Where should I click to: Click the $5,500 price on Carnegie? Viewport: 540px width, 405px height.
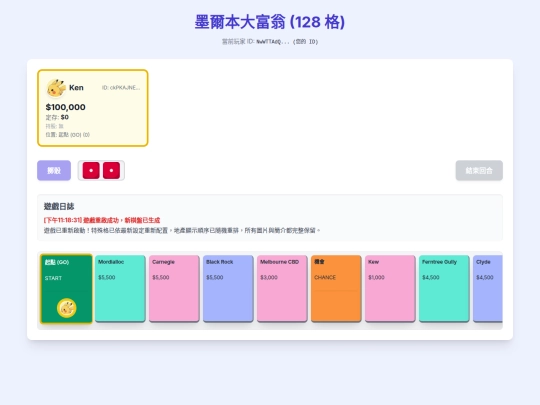tap(161, 277)
